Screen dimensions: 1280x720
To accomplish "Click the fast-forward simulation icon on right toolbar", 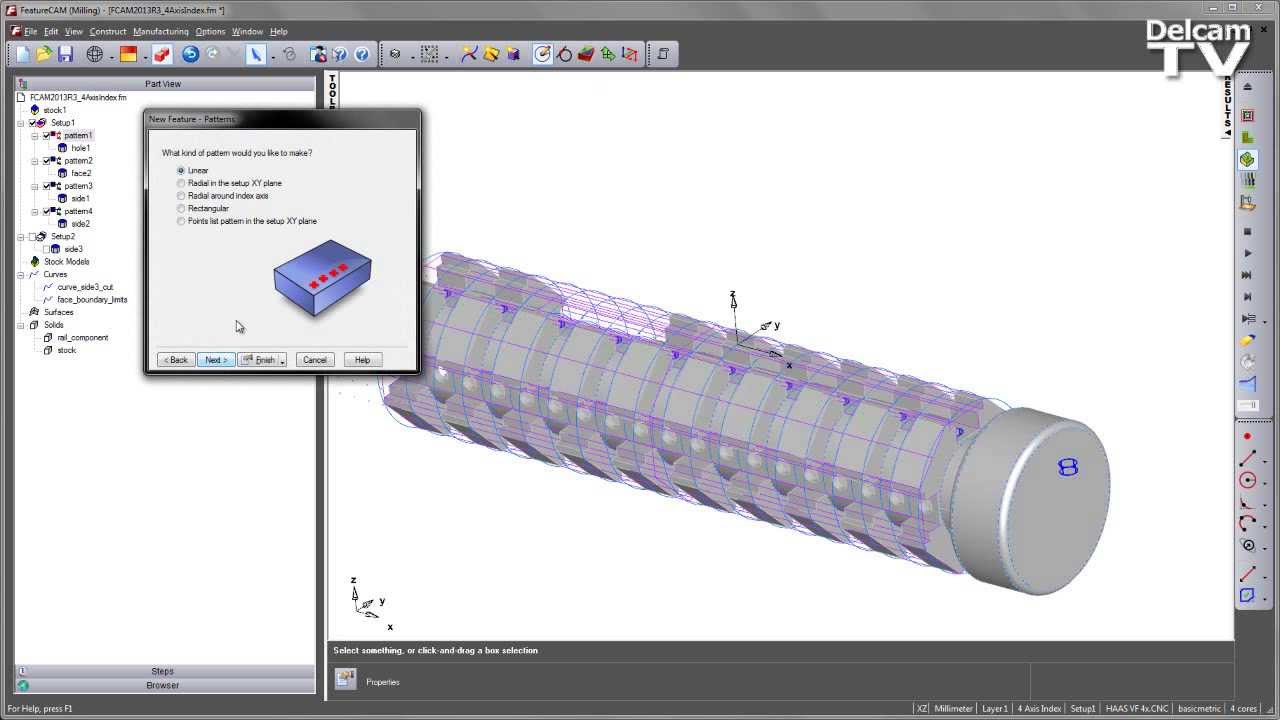I will 1247,275.
